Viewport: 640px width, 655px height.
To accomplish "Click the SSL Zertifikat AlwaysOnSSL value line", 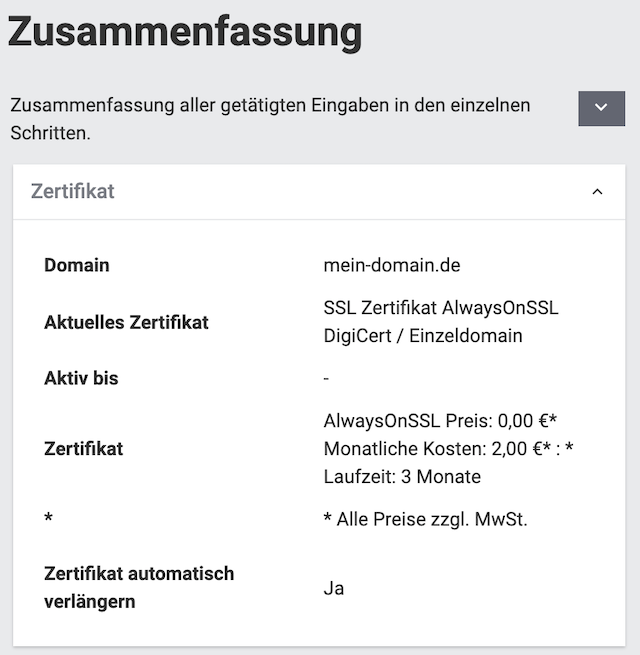I will [x=441, y=308].
